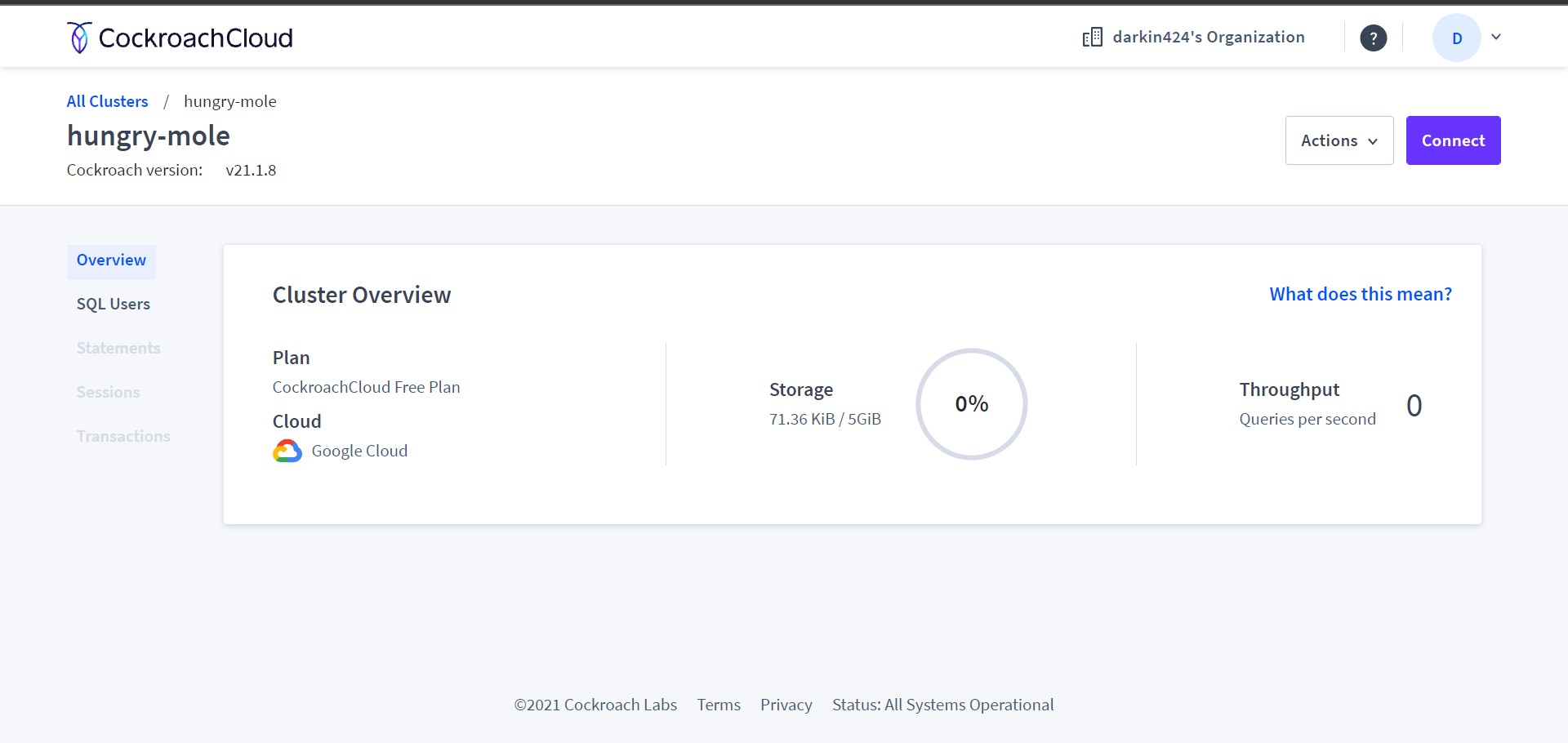Open the 'What does this mean?' link
Screen dimensions: 1568x743
pyautogui.click(x=1361, y=294)
